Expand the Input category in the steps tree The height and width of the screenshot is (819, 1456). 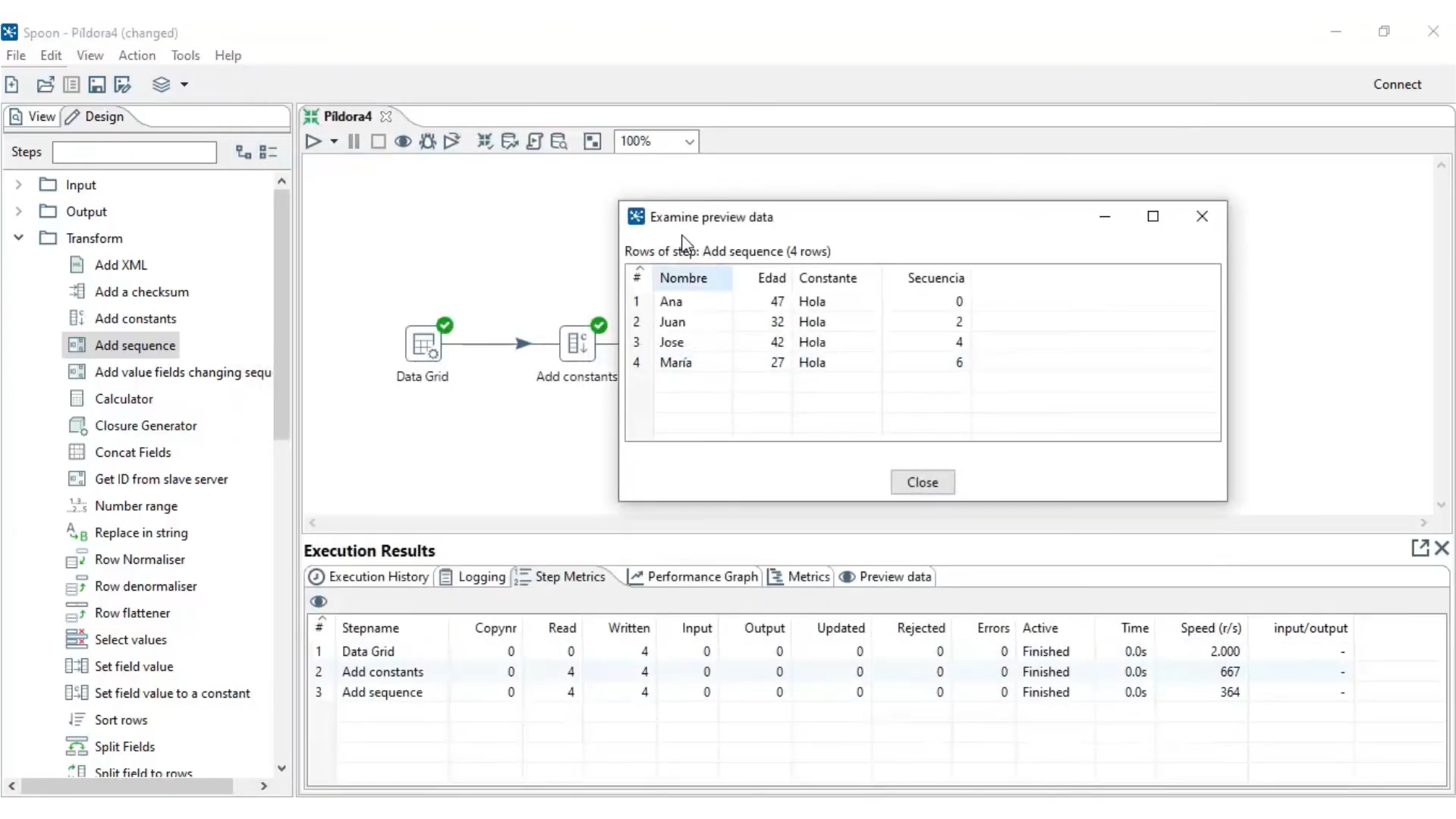tap(17, 184)
